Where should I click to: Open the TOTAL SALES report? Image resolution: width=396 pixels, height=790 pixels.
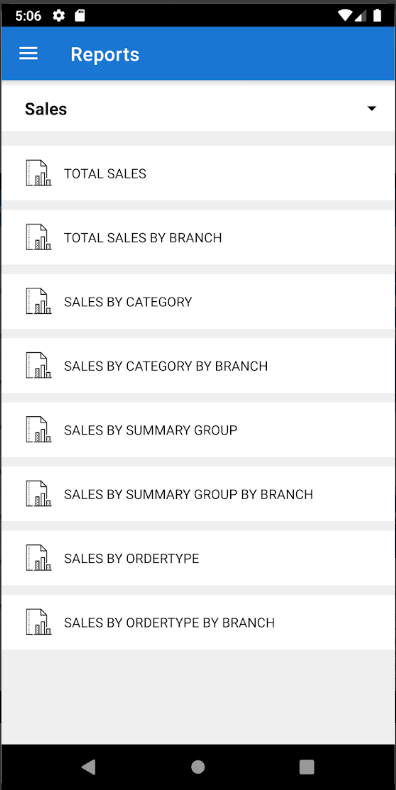(x=198, y=173)
